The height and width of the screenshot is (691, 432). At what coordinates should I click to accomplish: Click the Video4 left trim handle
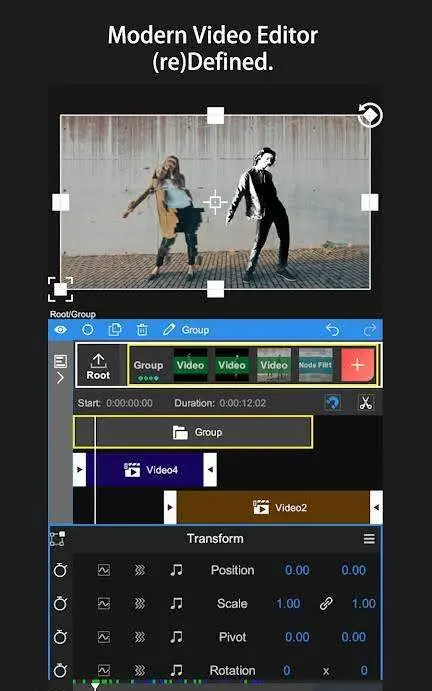click(79, 470)
